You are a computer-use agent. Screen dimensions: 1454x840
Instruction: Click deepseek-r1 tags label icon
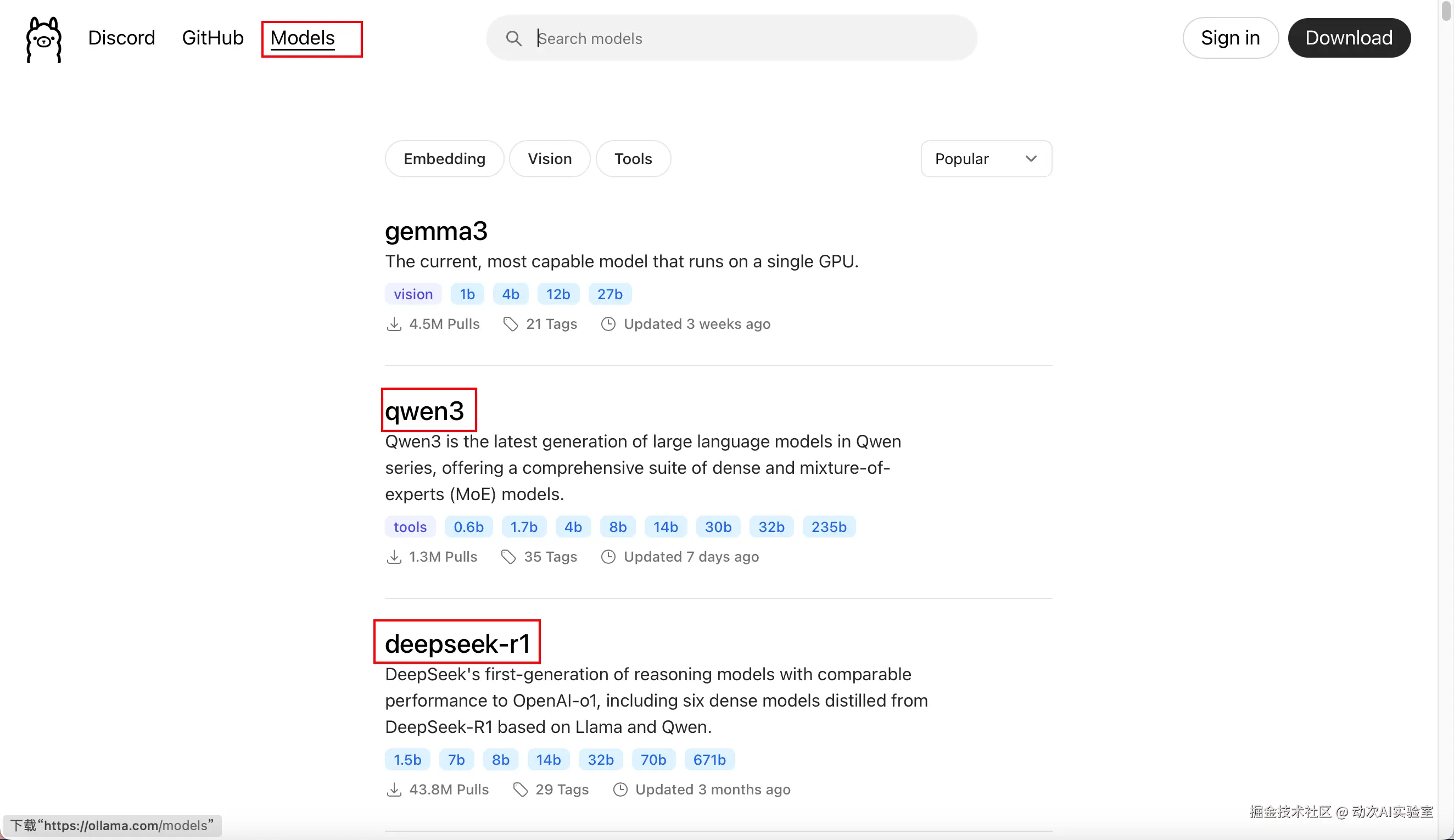(520, 789)
